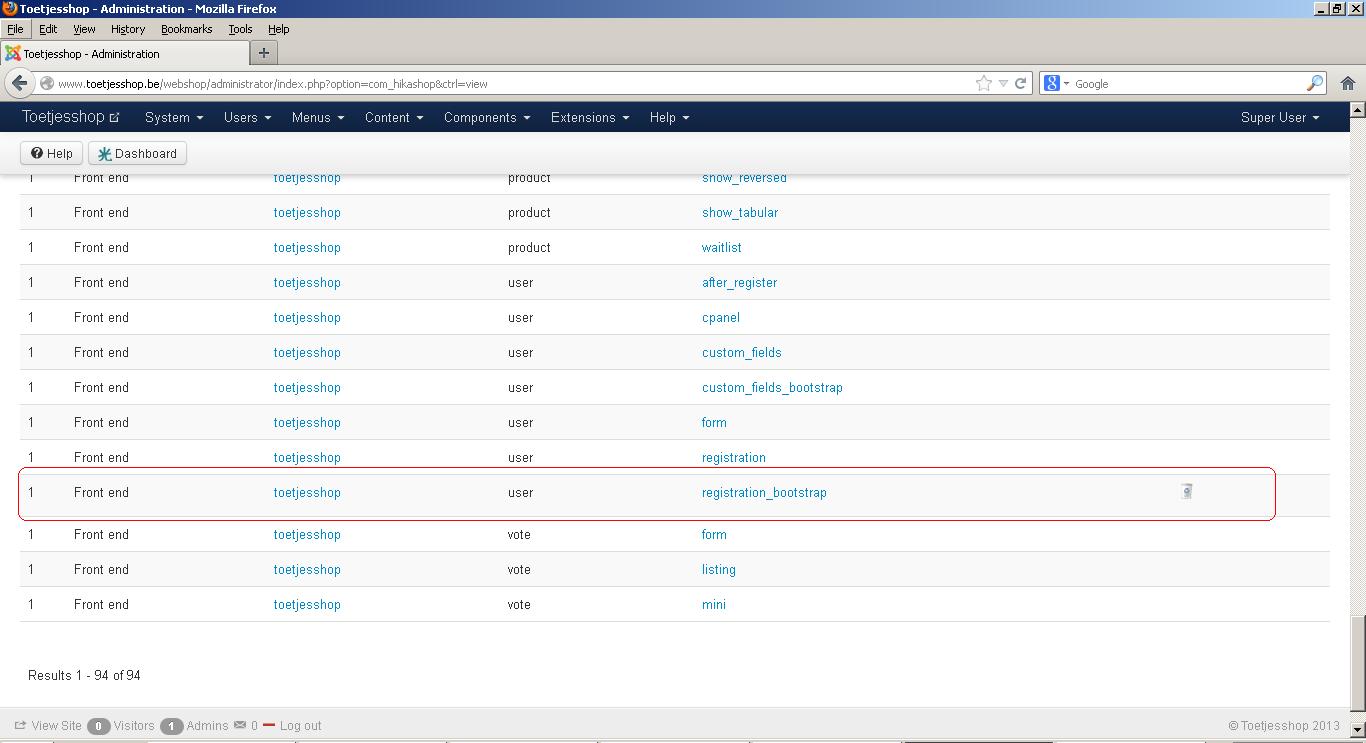1366x743 pixels.
Task: Open the registration view link
Action: (x=734, y=457)
